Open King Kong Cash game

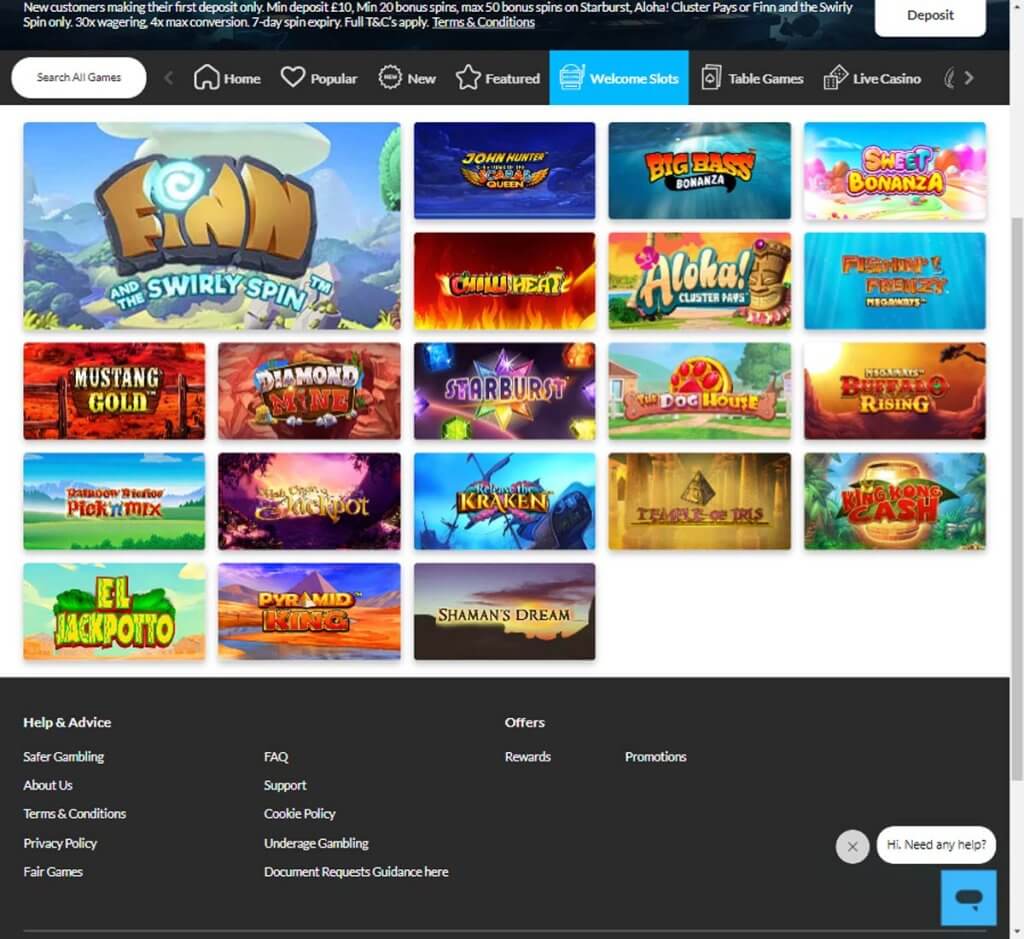pos(895,501)
